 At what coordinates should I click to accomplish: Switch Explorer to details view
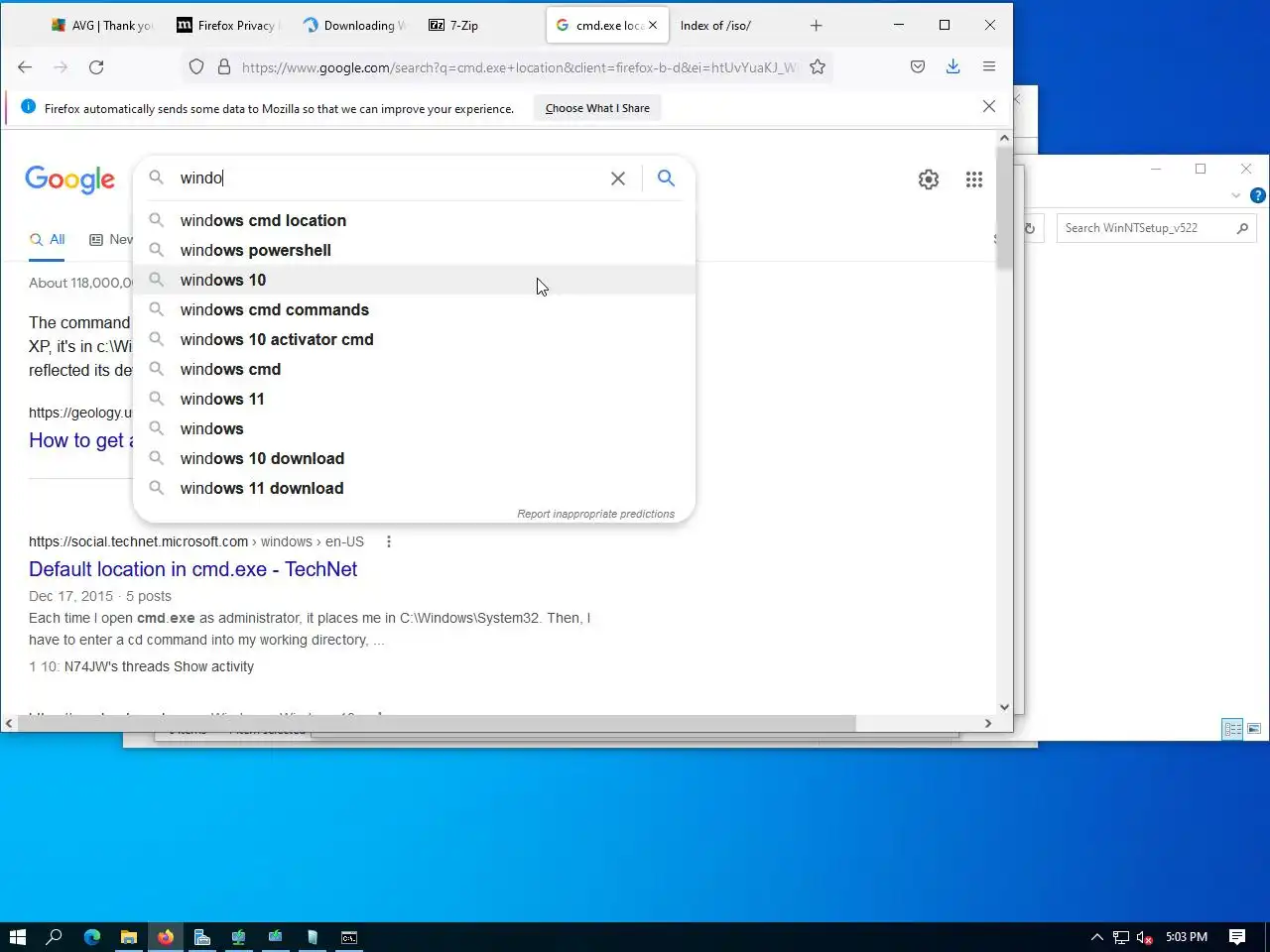[1232, 729]
